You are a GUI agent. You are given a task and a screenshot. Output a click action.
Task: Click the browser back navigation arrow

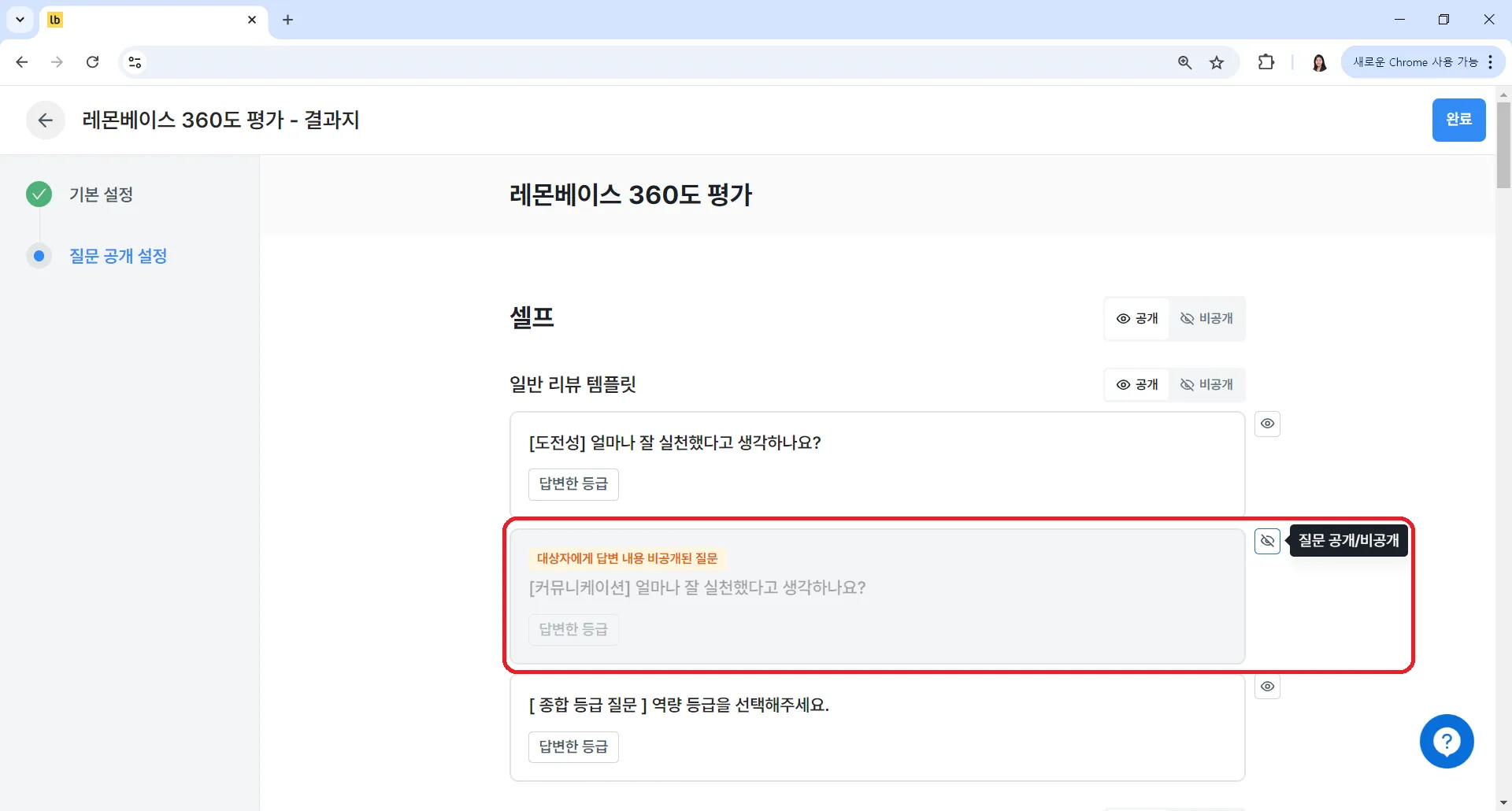click(22, 62)
